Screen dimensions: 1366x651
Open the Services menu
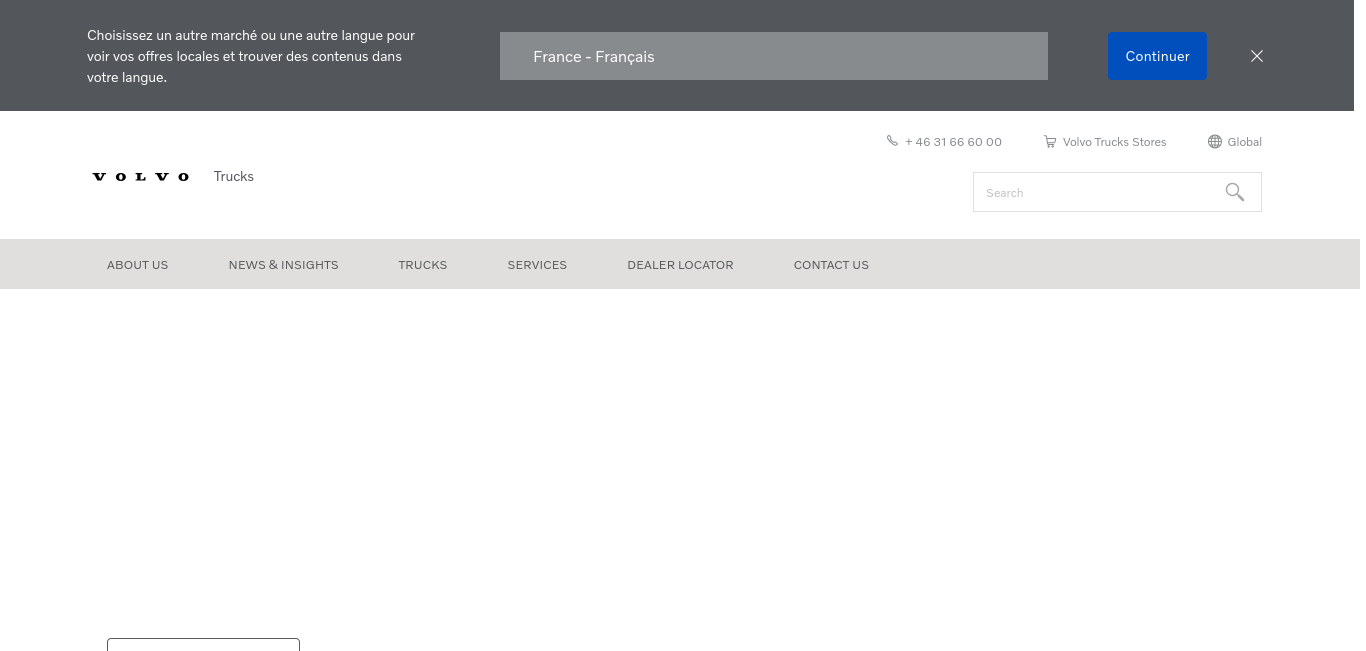point(537,265)
